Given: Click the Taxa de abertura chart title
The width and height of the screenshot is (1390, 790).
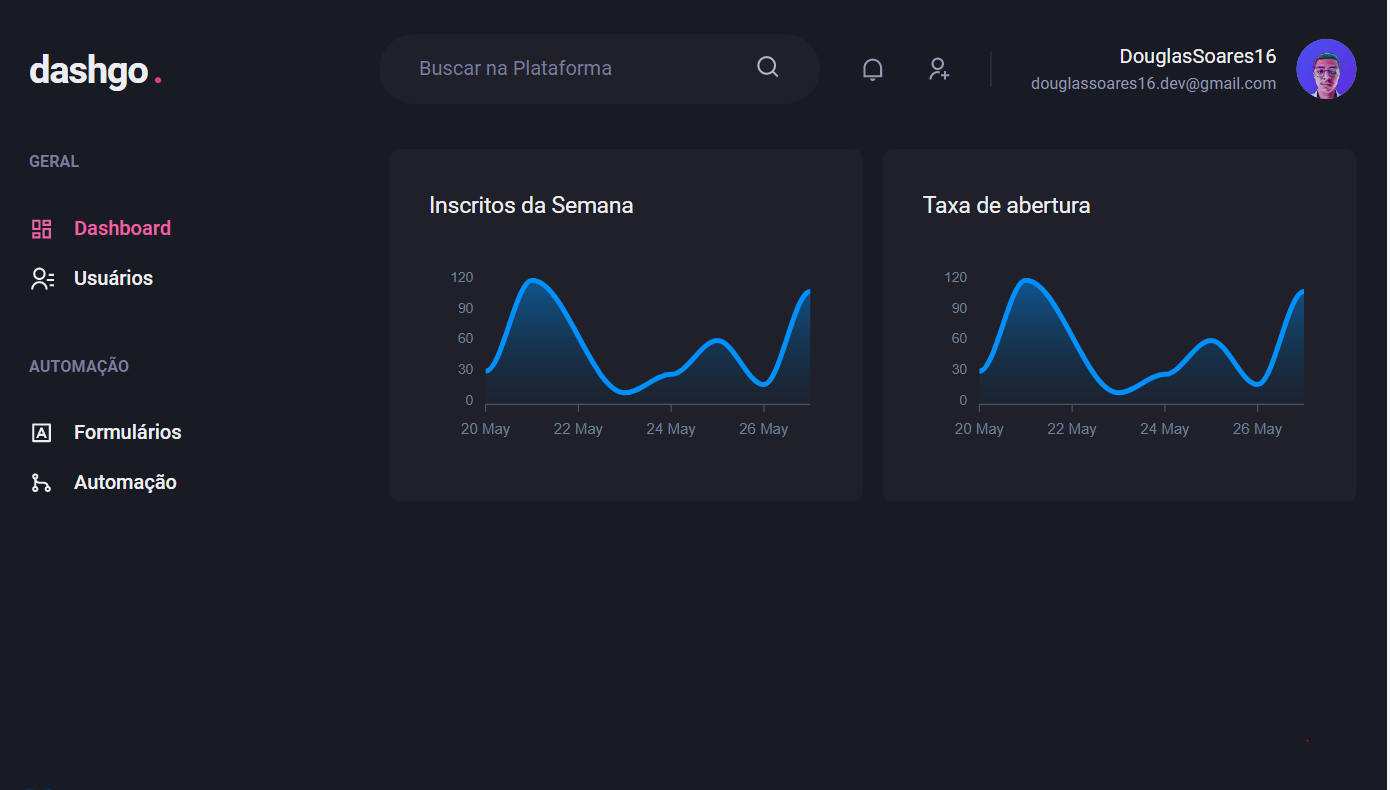Looking at the screenshot, I should click(x=1006, y=205).
